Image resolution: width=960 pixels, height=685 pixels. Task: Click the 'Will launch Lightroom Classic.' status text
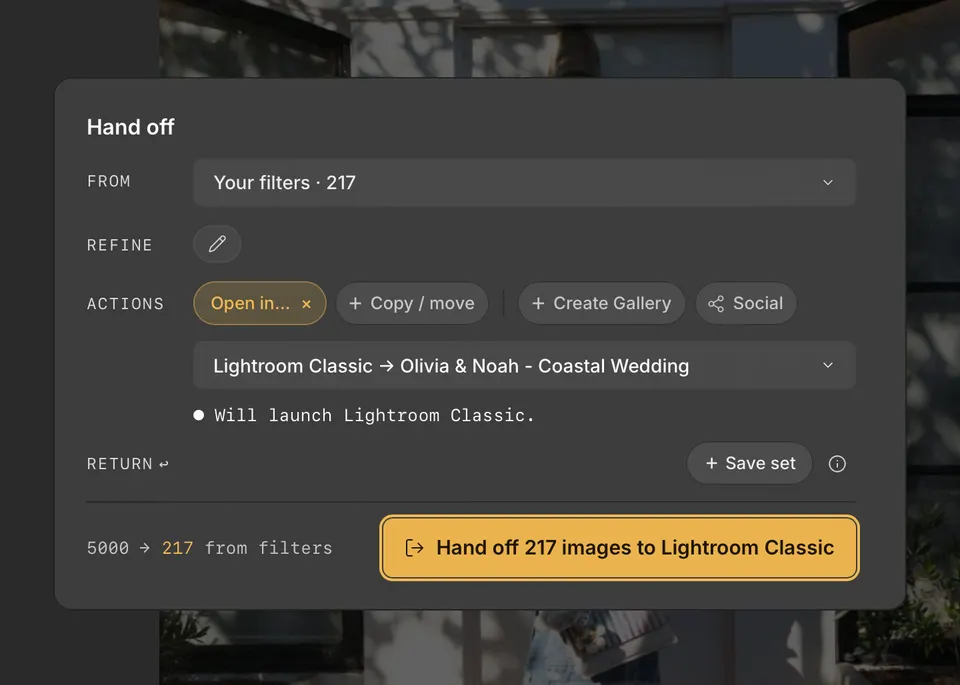pyautogui.click(x=374, y=416)
